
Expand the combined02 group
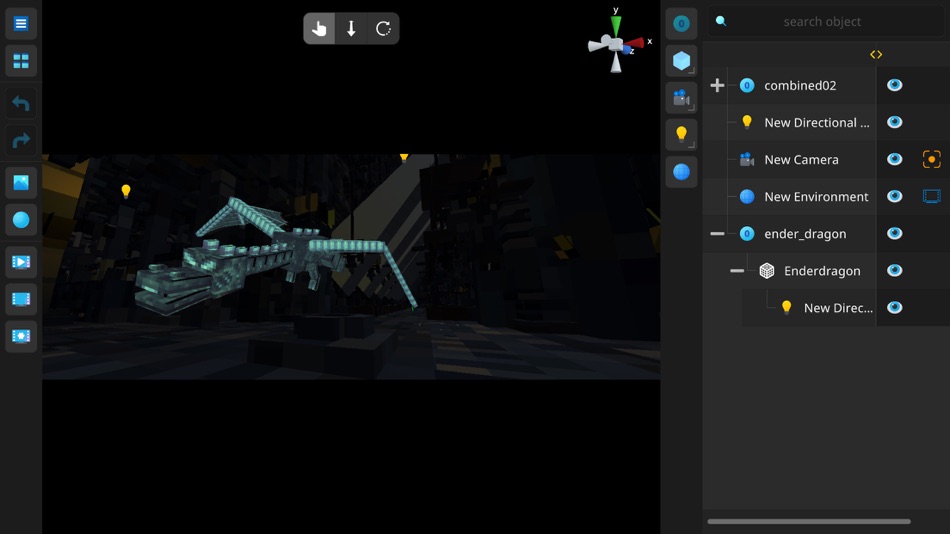click(717, 85)
